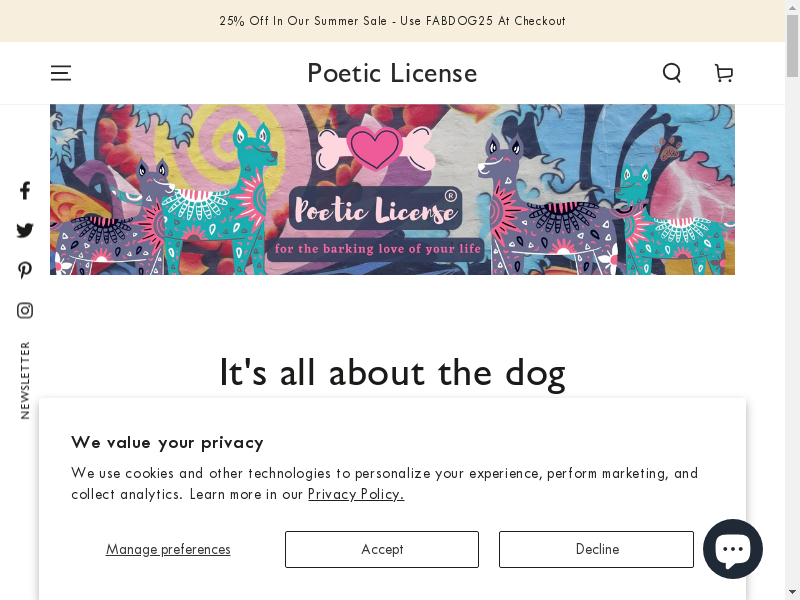Accept the cookie privacy notice
This screenshot has height=600, width=800.
click(x=382, y=549)
